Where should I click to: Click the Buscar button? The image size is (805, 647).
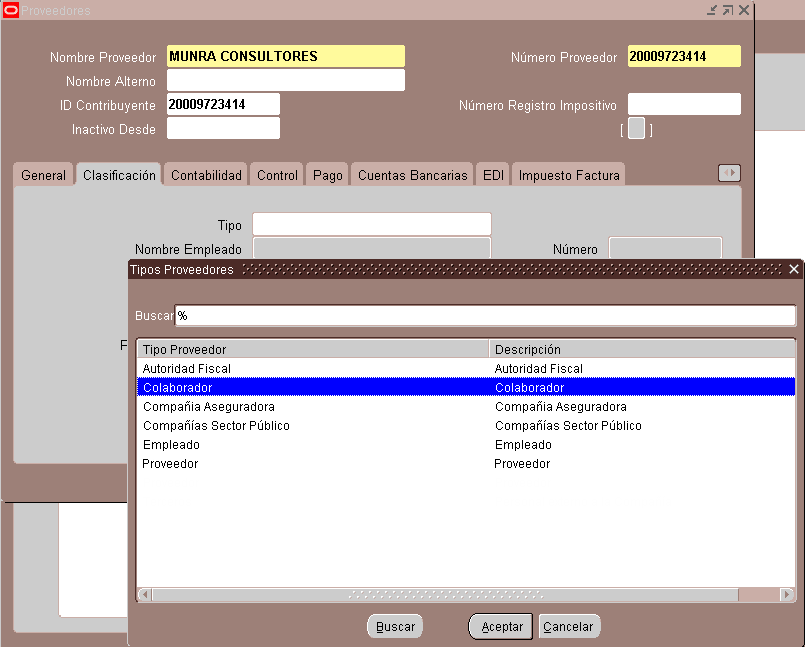coord(394,626)
